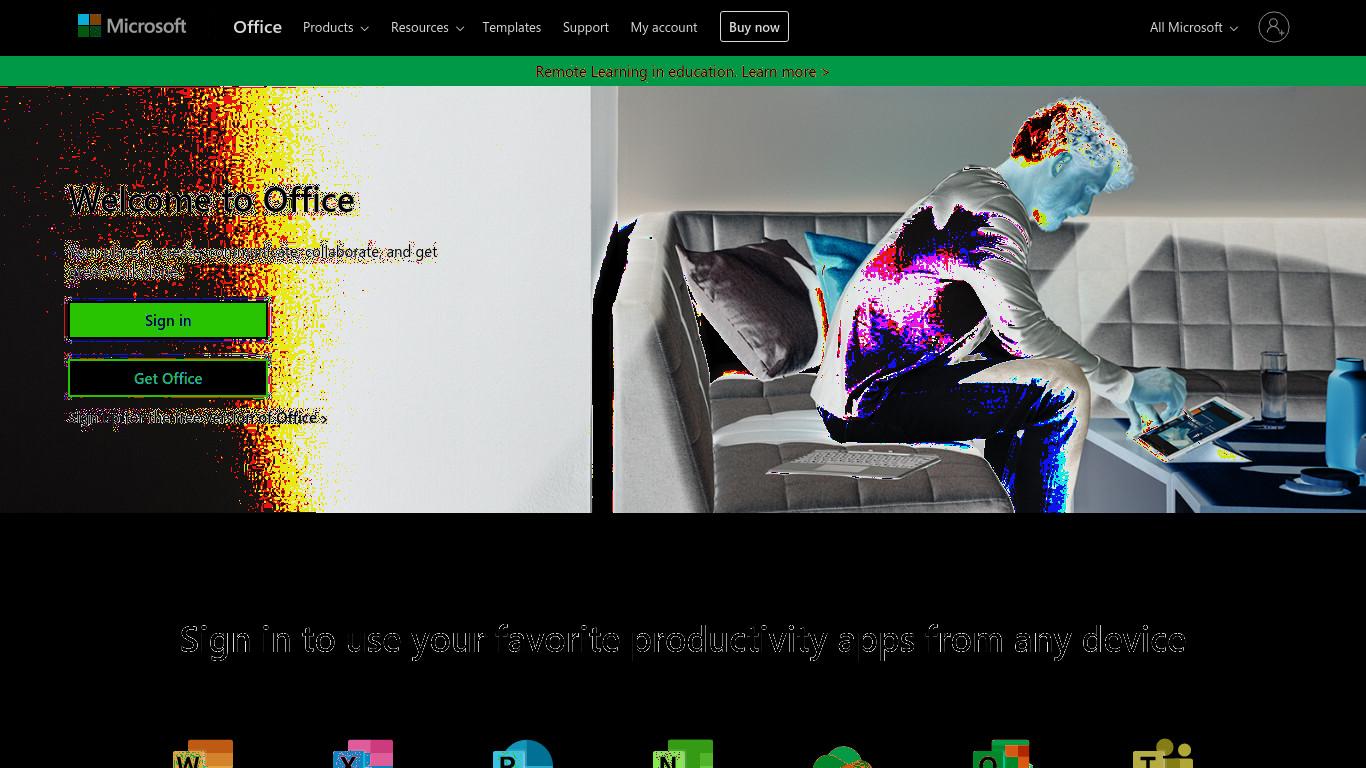Screen dimensions: 1366x768
Task: Open the OneNote app icon
Action: 683,754
